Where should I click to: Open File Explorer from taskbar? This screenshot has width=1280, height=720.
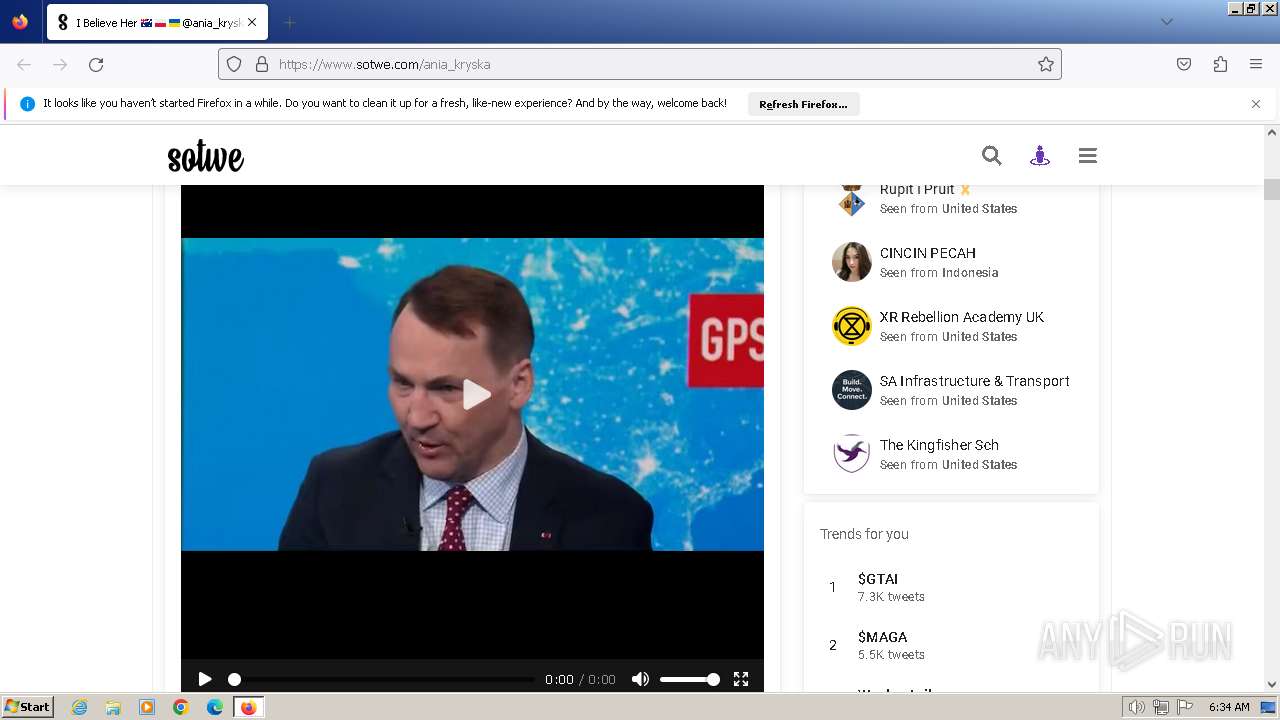coord(113,707)
